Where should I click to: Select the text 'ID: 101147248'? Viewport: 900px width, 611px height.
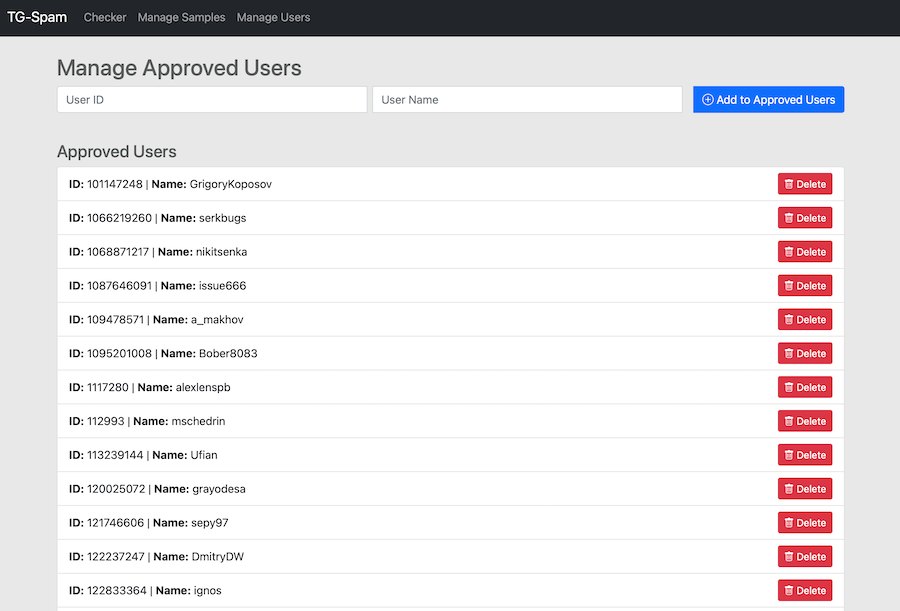(106, 184)
